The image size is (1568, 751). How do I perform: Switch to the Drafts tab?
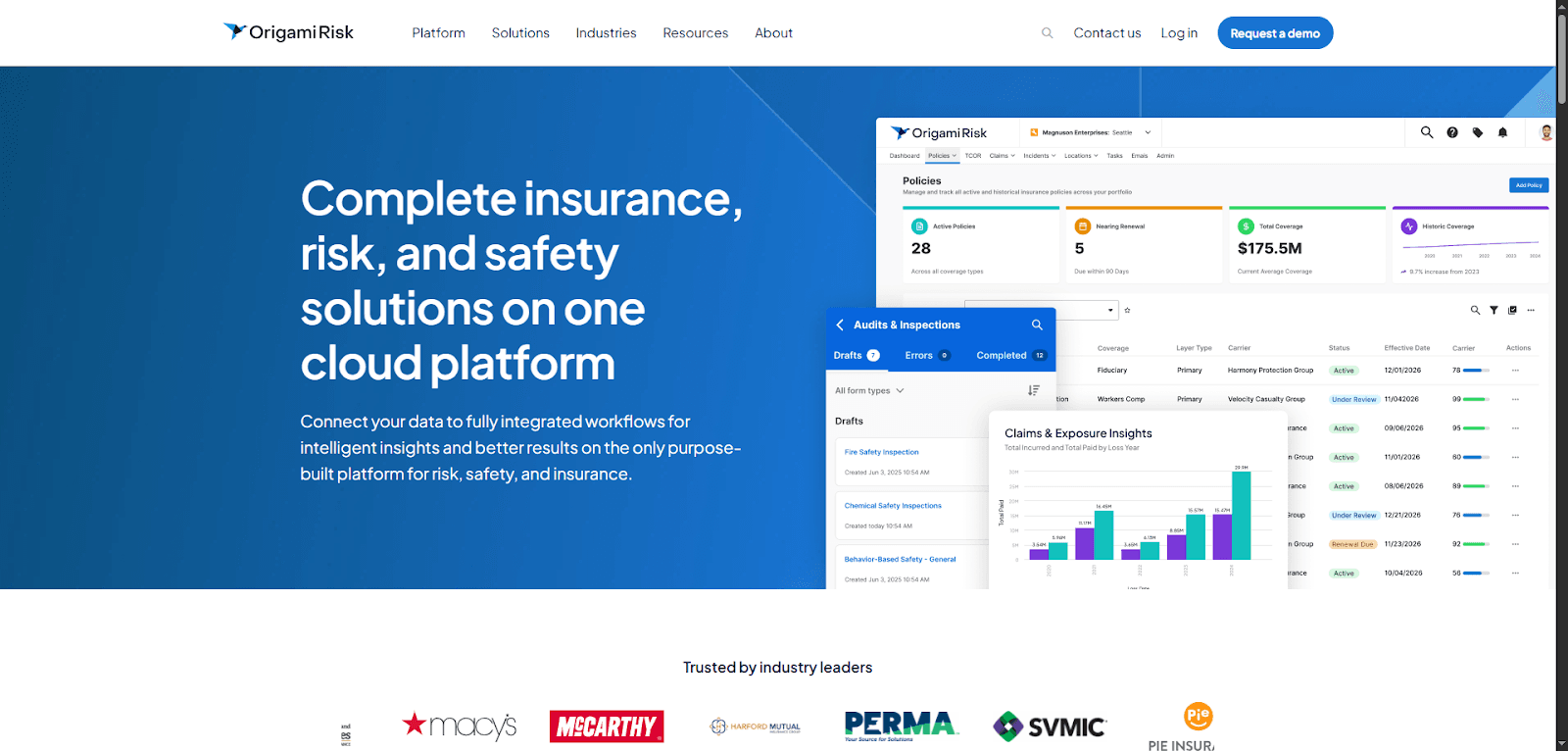857,355
